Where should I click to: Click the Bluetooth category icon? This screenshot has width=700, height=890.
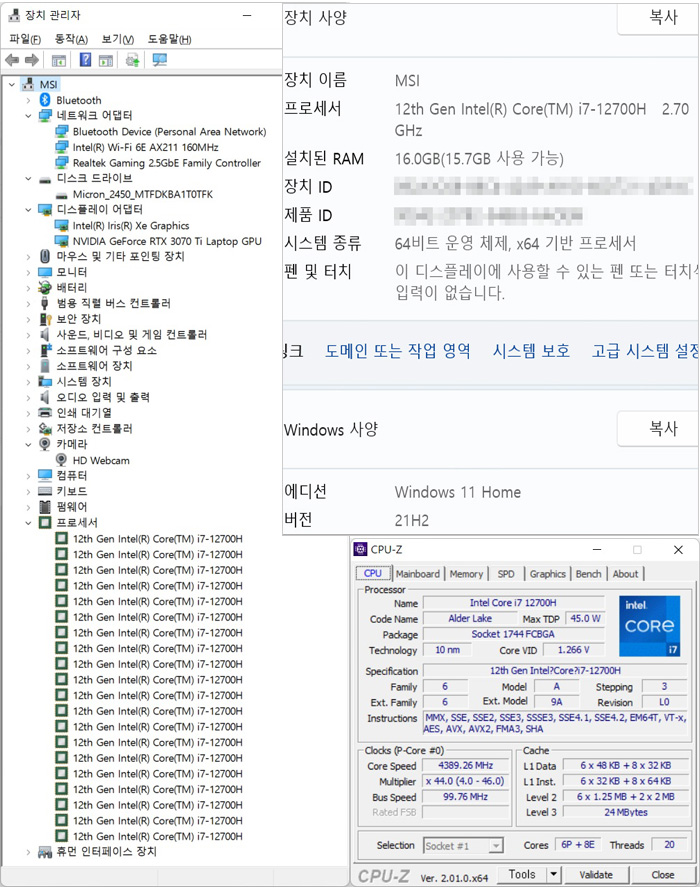point(45,100)
